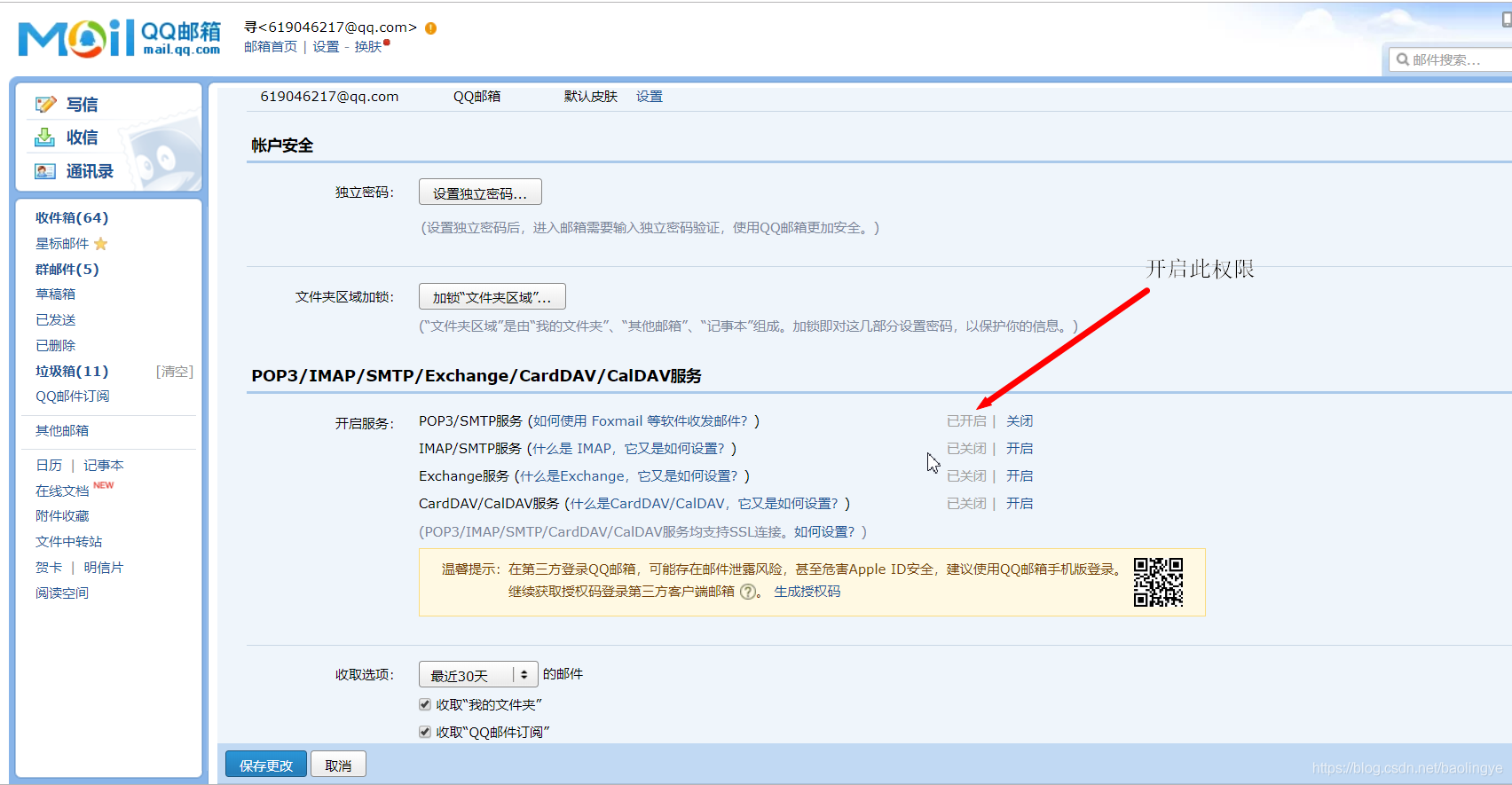Click the compose 写信 pencil icon
This screenshot has height=785, width=1512.
pyautogui.click(x=45, y=105)
